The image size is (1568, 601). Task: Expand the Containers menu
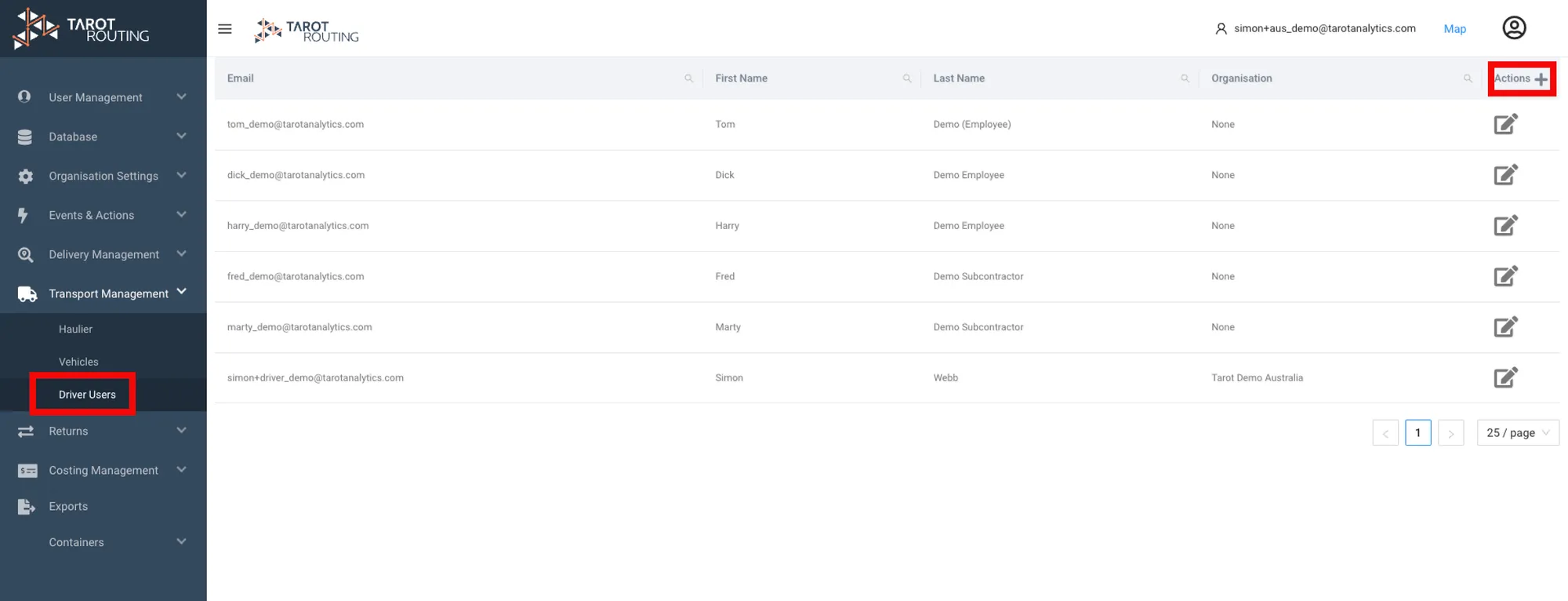(103, 542)
